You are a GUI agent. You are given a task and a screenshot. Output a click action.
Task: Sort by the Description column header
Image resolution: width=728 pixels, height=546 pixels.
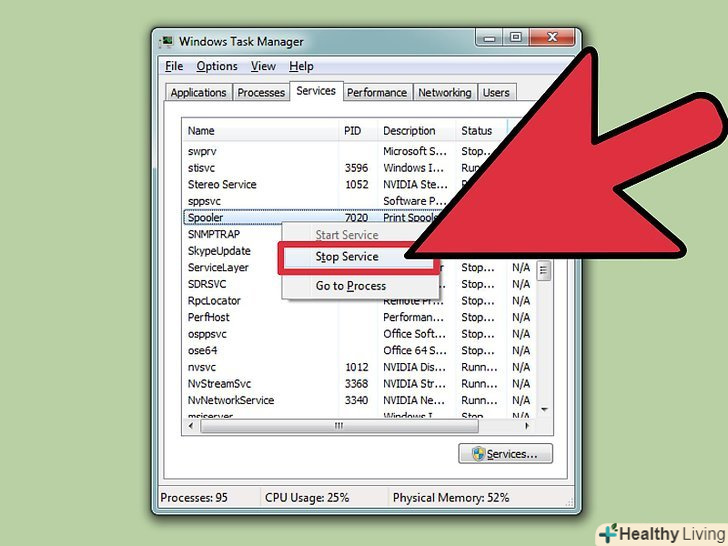click(417, 131)
